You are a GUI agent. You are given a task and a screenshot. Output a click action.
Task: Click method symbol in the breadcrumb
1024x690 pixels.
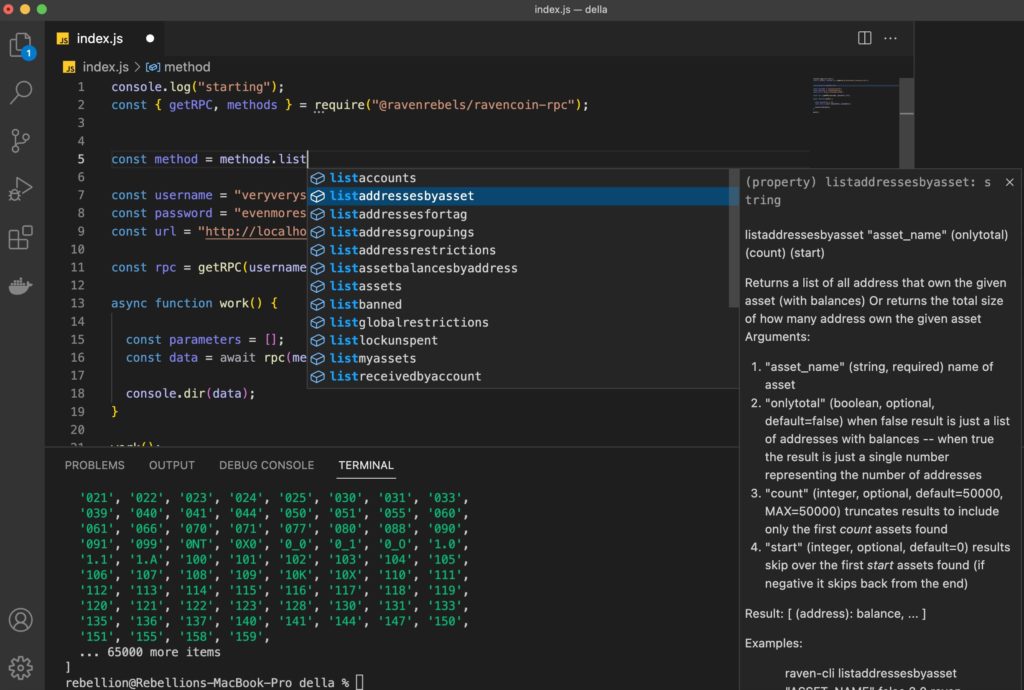187,67
